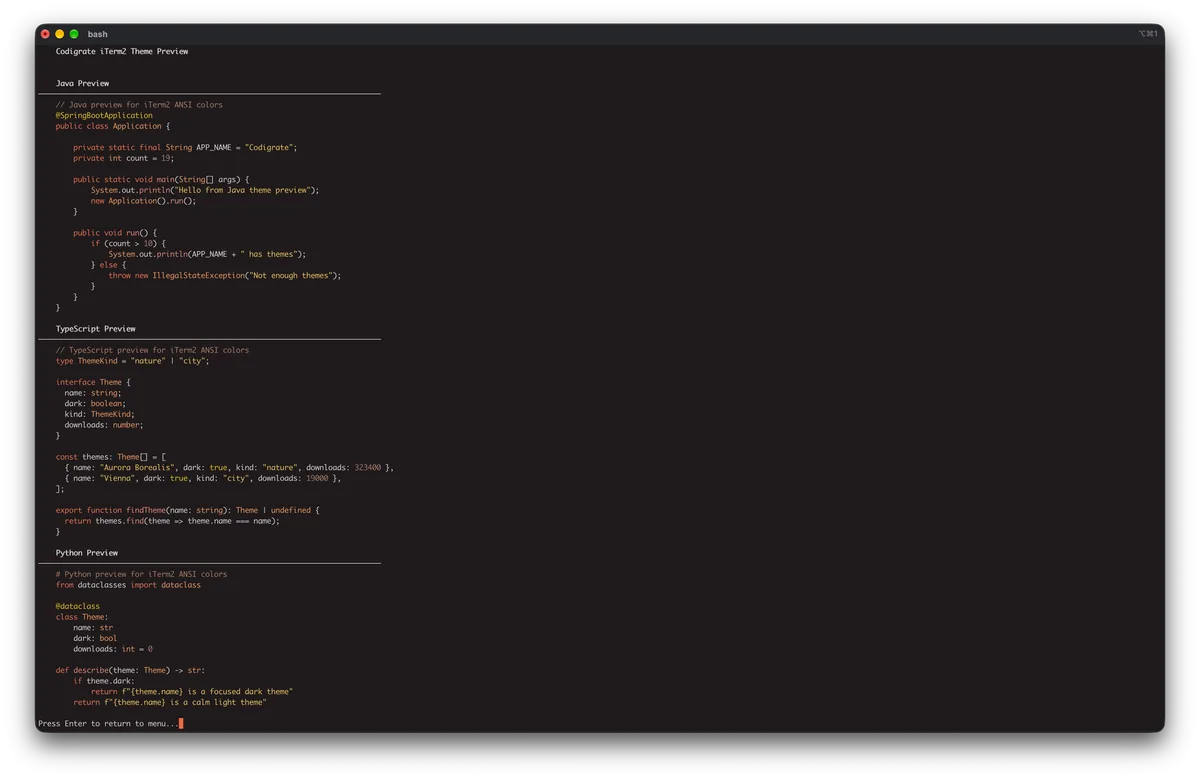This screenshot has width=1200, height=779.
Task: Click the "def describe(theme: Theme) -> str:" line
Action: (x=130, y=670)
